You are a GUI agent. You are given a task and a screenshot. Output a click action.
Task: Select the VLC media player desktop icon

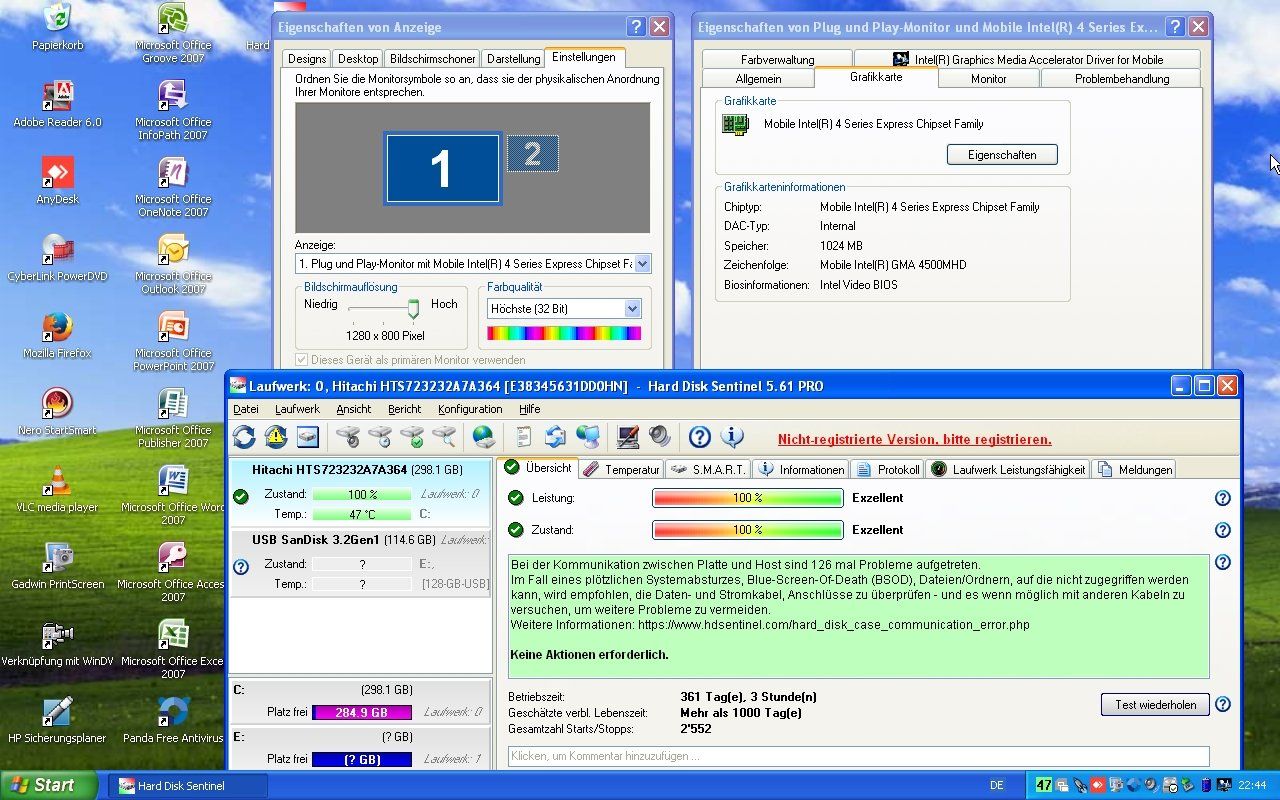coord(57,489)
